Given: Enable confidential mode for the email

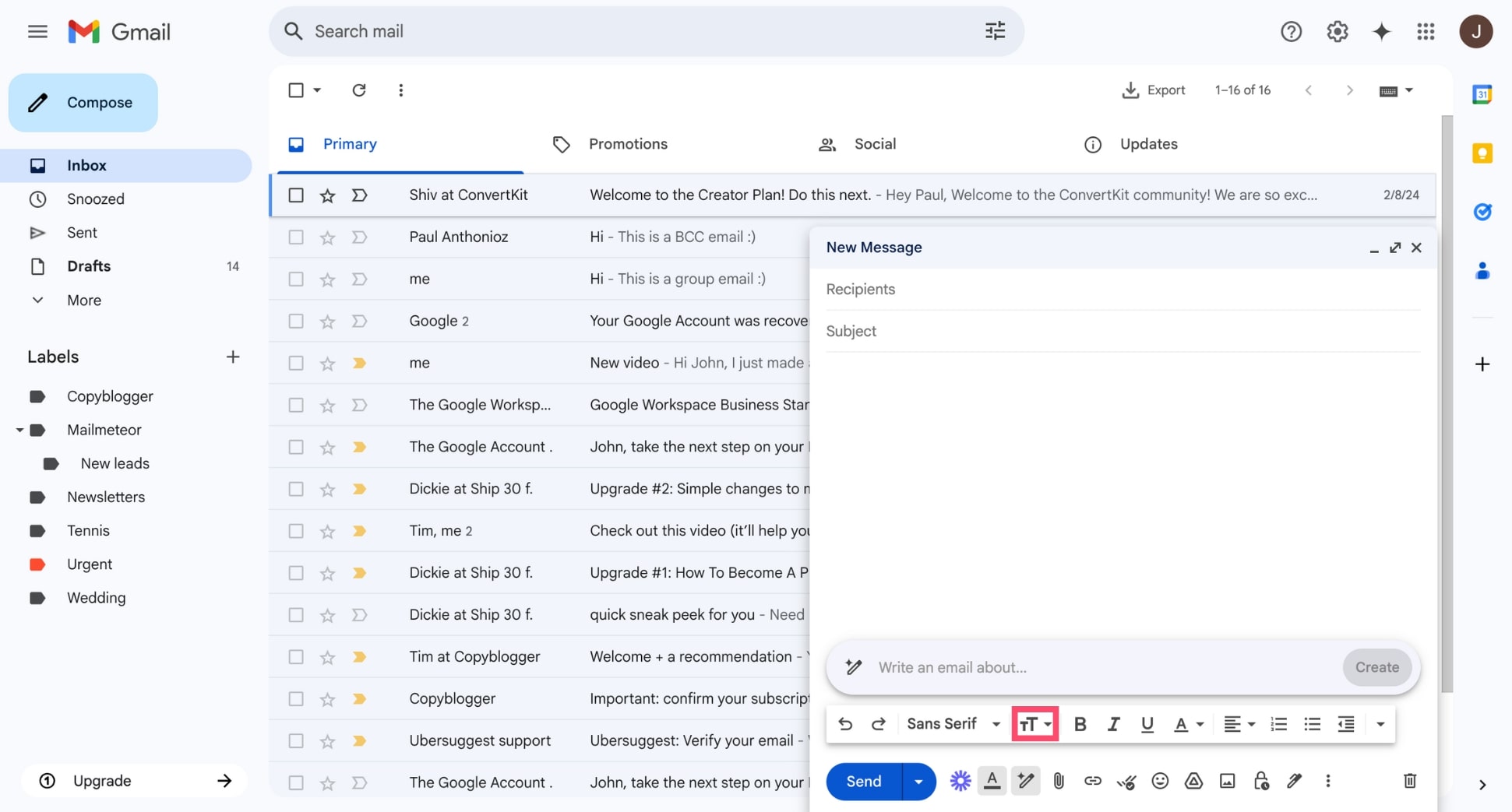Looking at the screenshot, I should point(1261,781).
